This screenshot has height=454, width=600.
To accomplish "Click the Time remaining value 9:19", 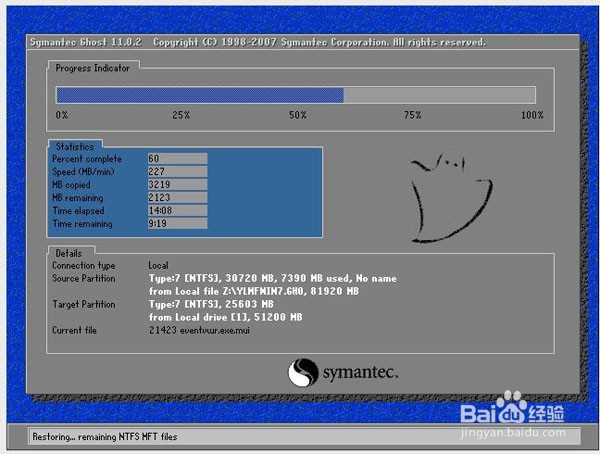I will pyautogui.click(x=178, y=224).
